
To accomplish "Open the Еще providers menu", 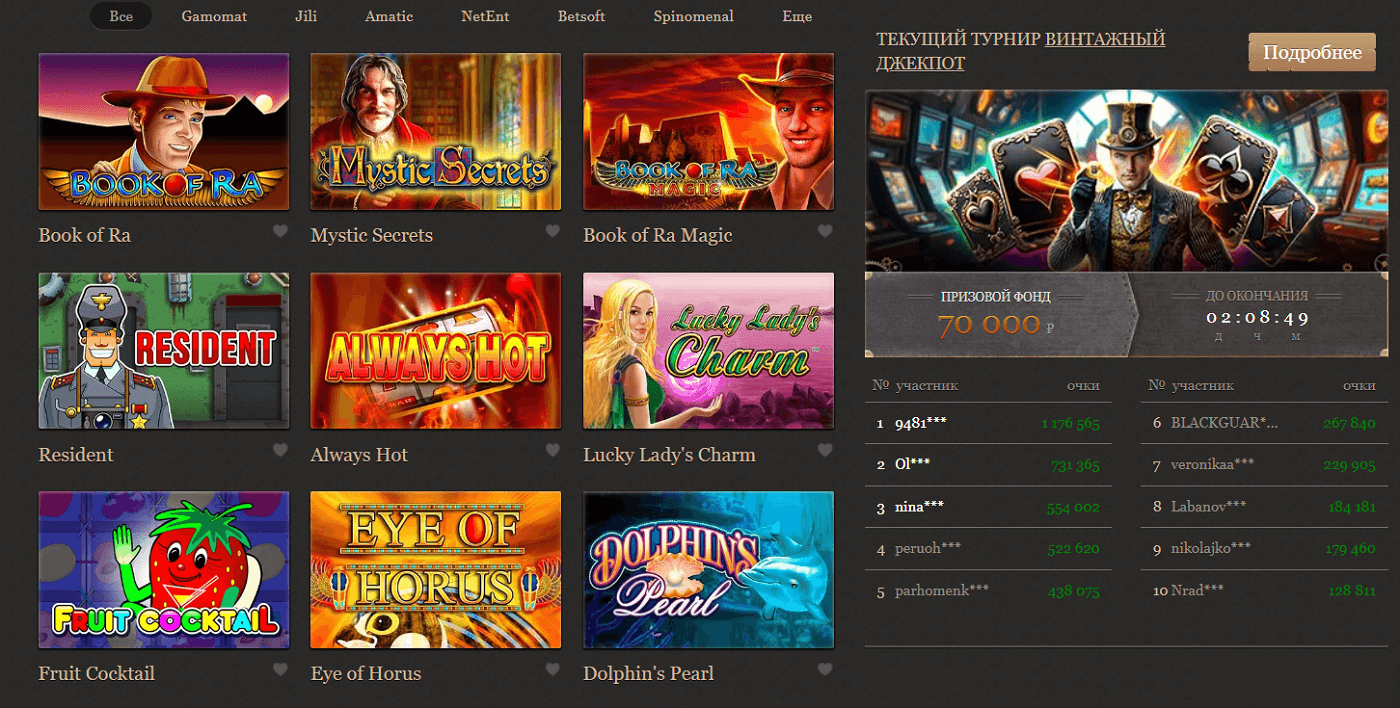I will click(x=797, y=16).
